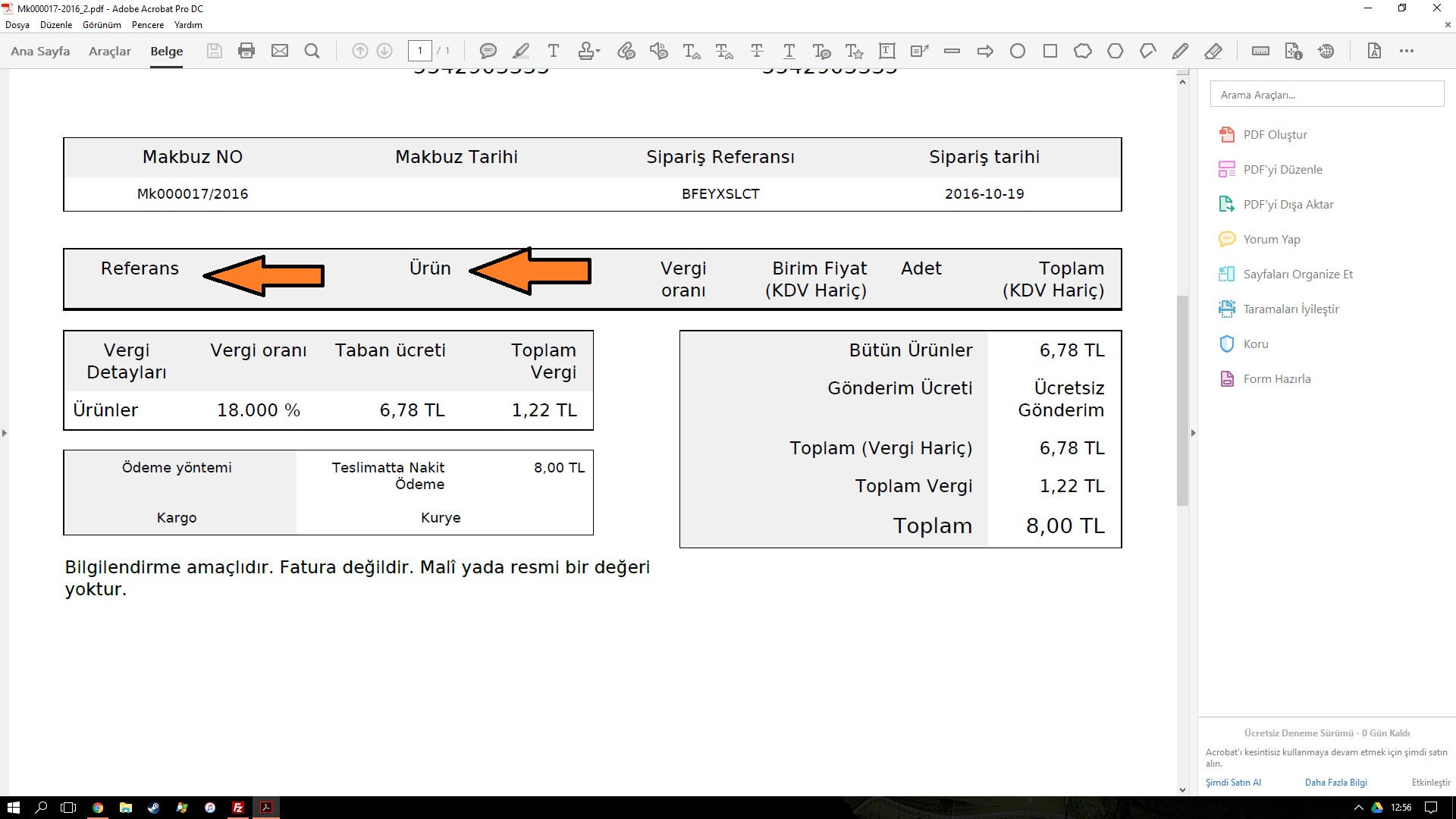Select the draw arrow tool
The width and height of the screenshot is (1456, 819).
985,51
